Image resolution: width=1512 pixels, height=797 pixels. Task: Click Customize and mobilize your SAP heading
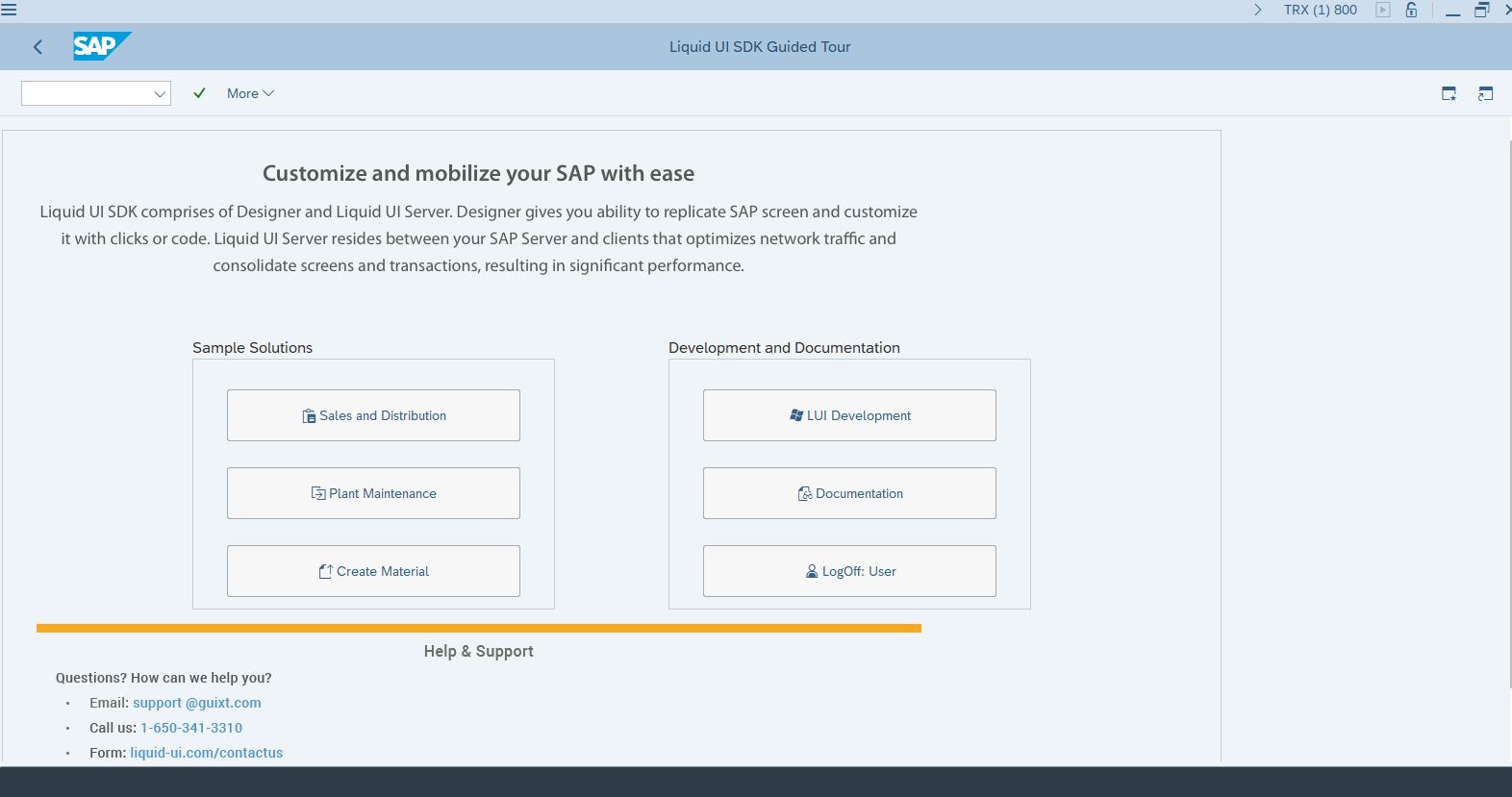[x=478, y=173]
